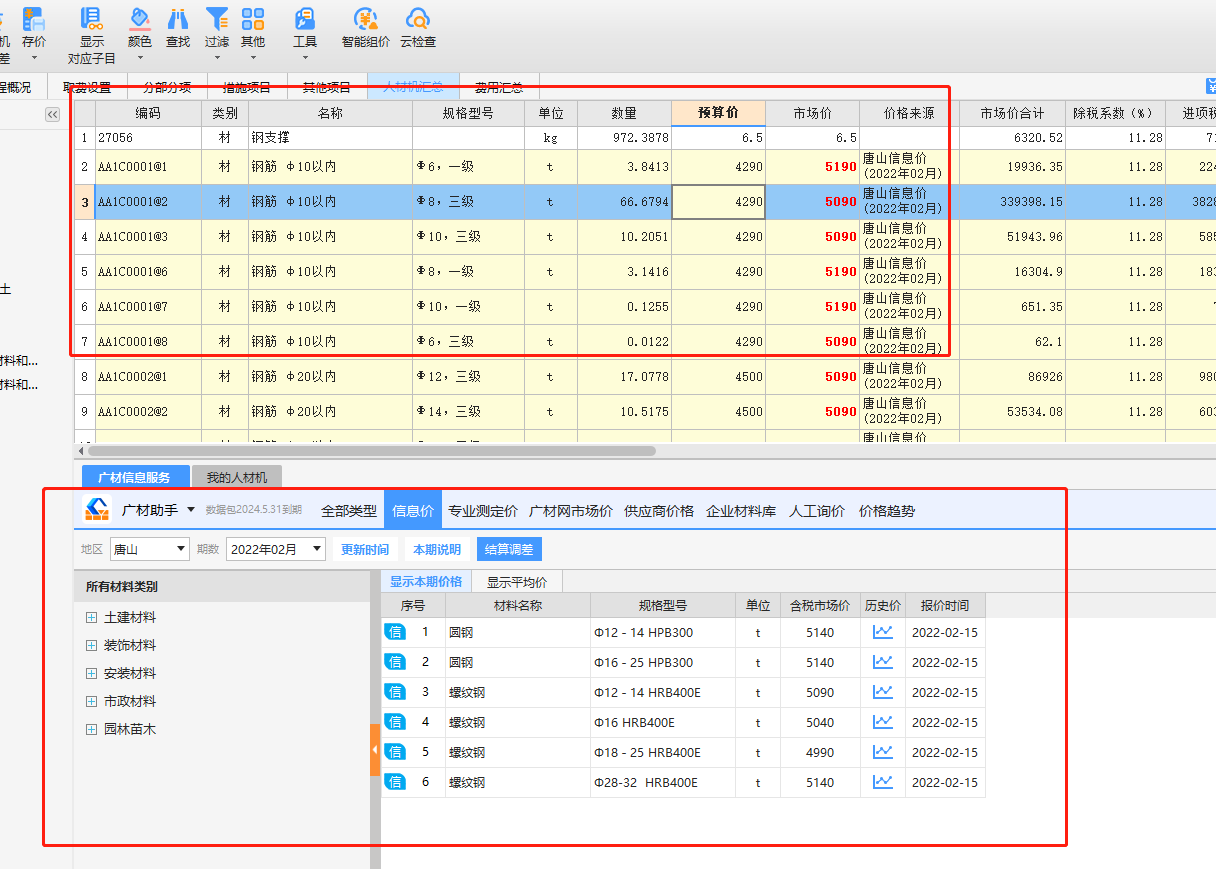Switch to the 取费设置 tab
The image size is (1216, 869).
coord(87,87)
